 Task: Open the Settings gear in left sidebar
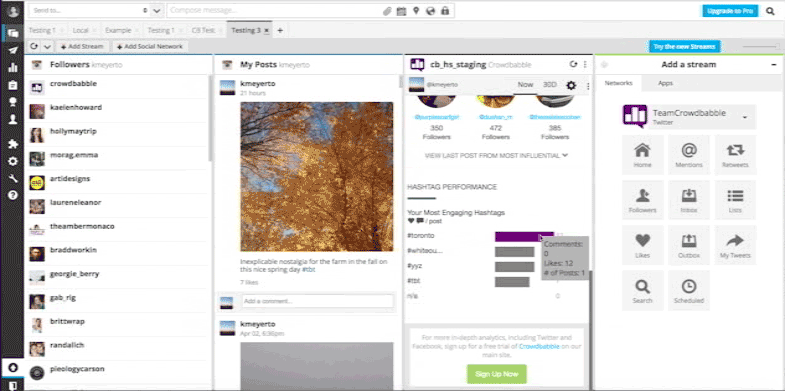click(x=13, y=161)
